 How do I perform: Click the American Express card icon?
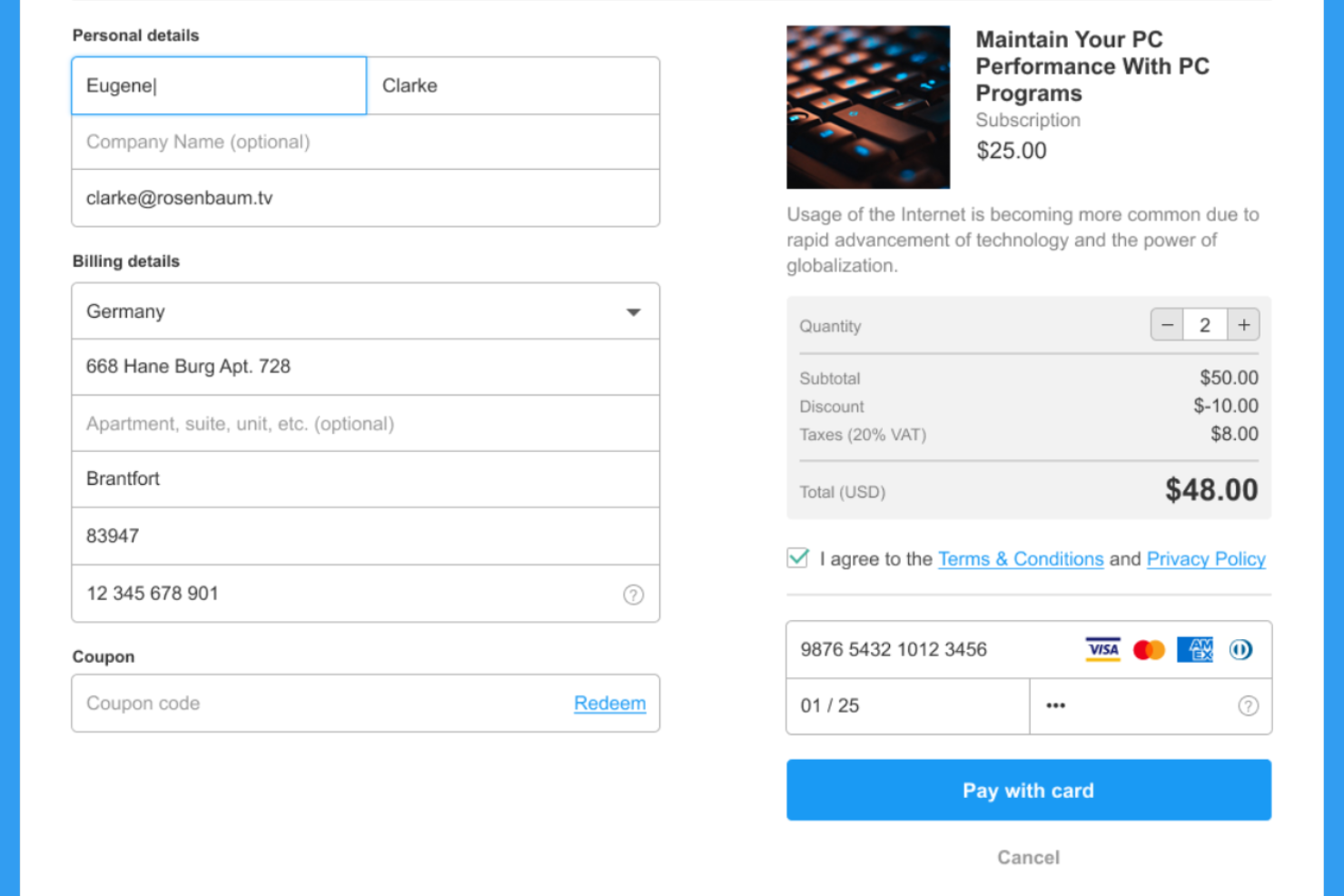point(1195,649)
